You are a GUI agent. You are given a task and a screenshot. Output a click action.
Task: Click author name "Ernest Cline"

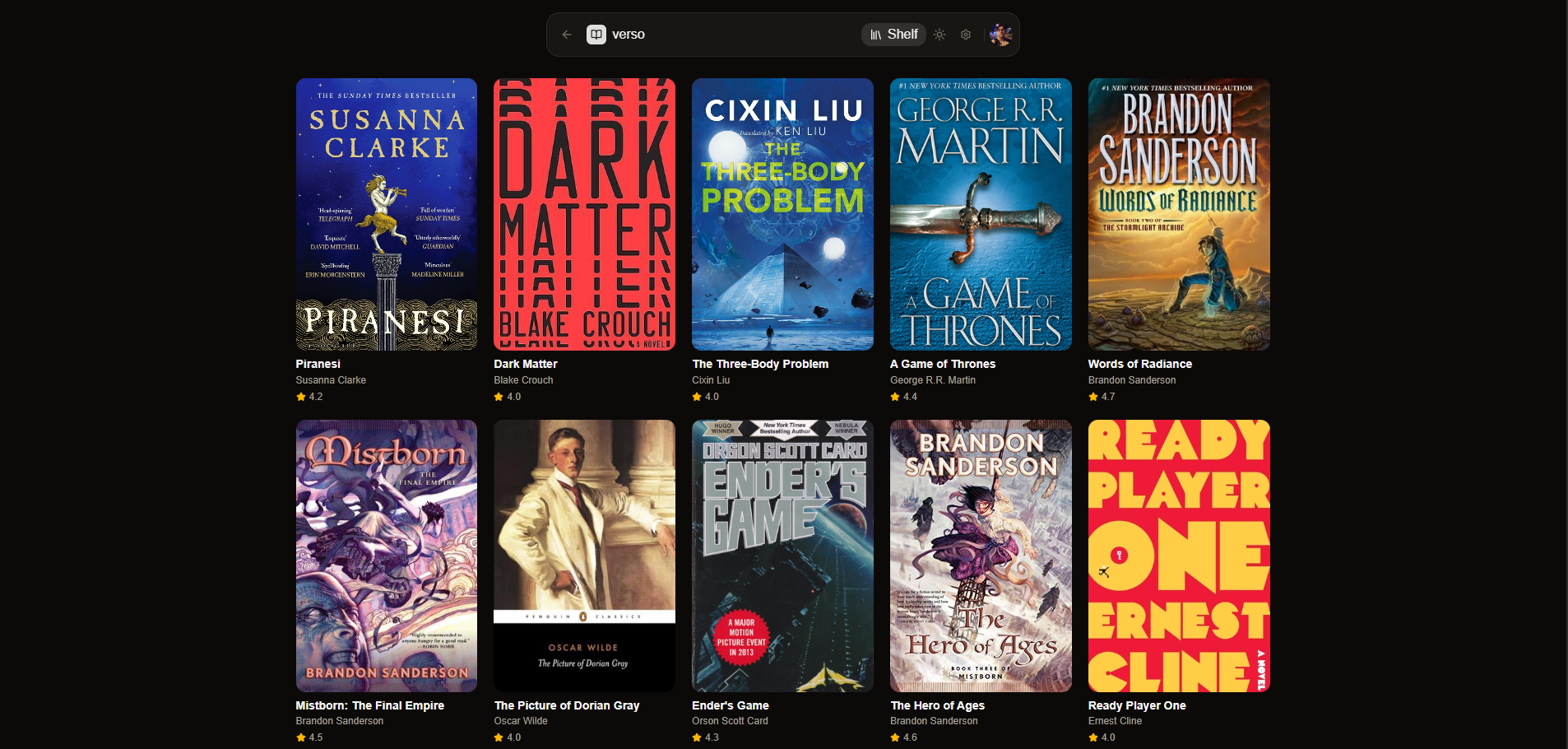click(1115, 721)
